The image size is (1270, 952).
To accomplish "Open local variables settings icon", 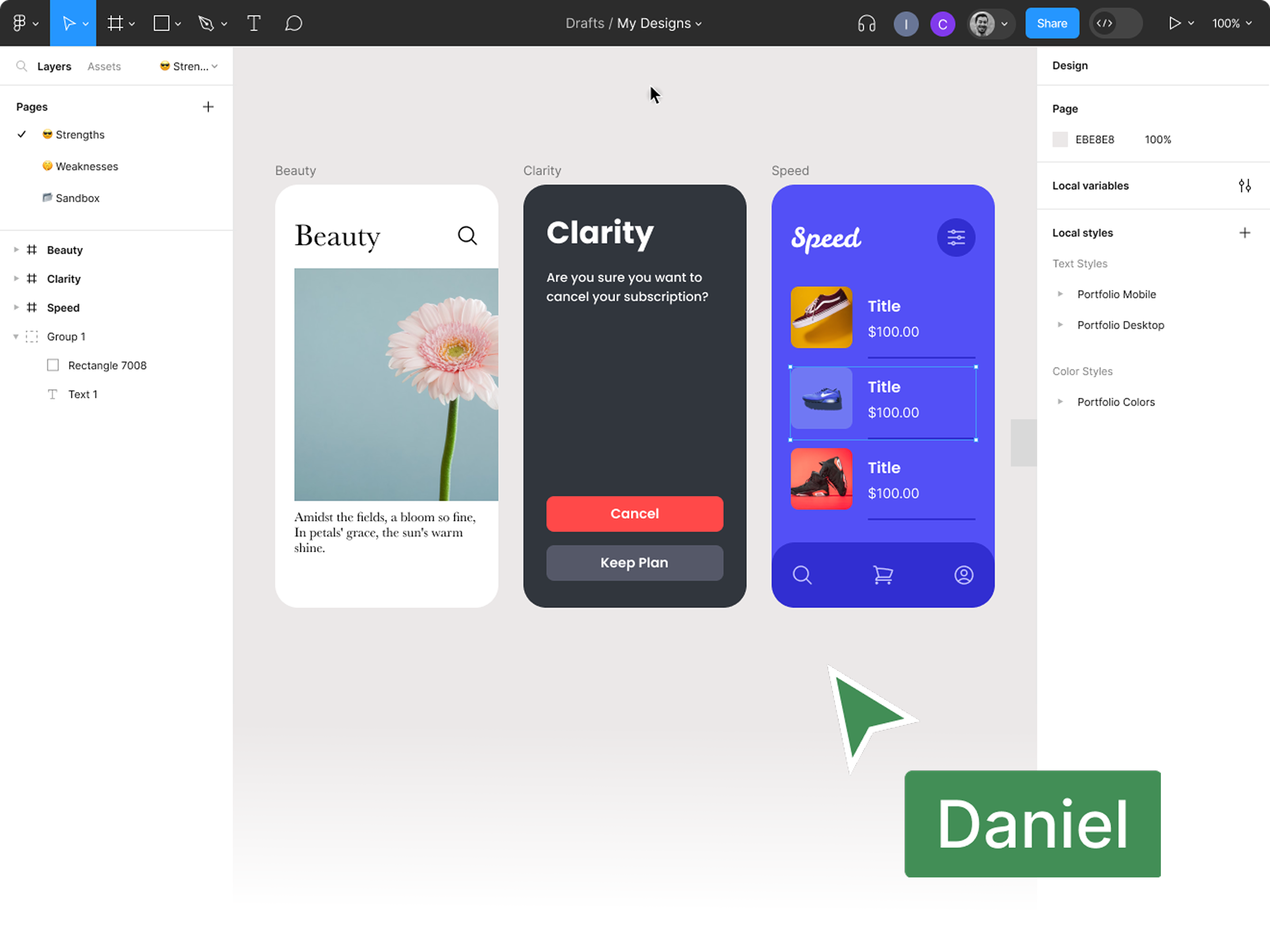I will pos(1244,185).
